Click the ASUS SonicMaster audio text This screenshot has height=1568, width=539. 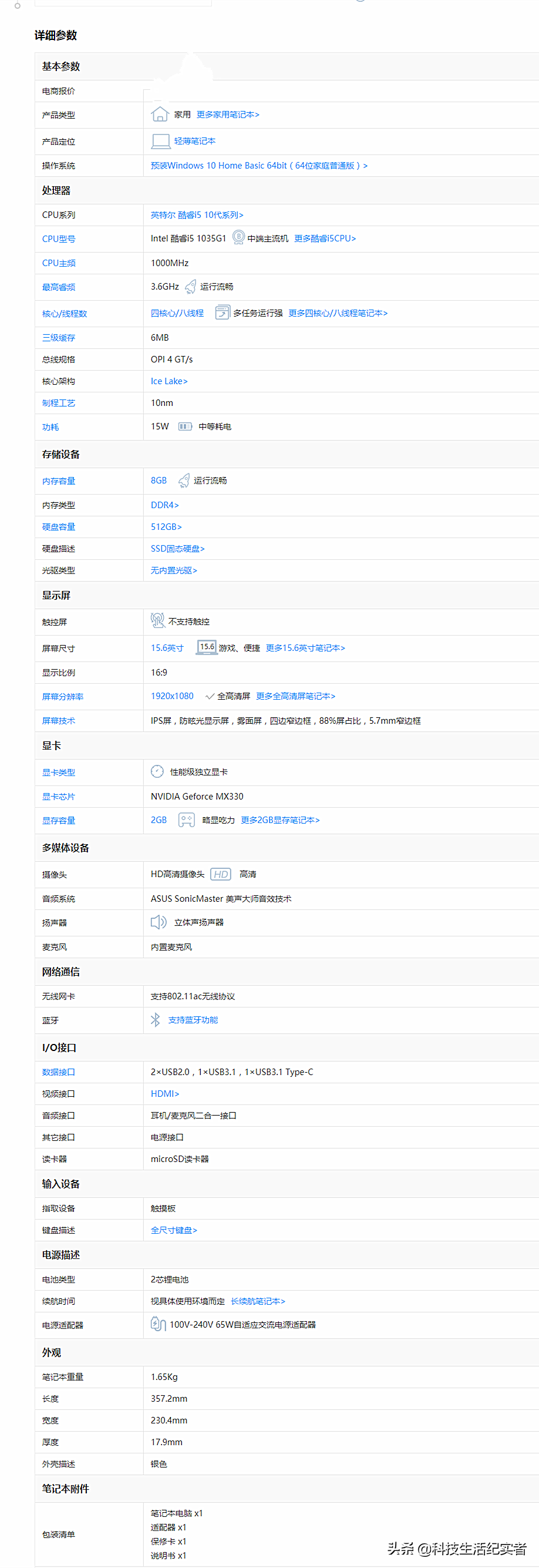(x=221, y=898)
